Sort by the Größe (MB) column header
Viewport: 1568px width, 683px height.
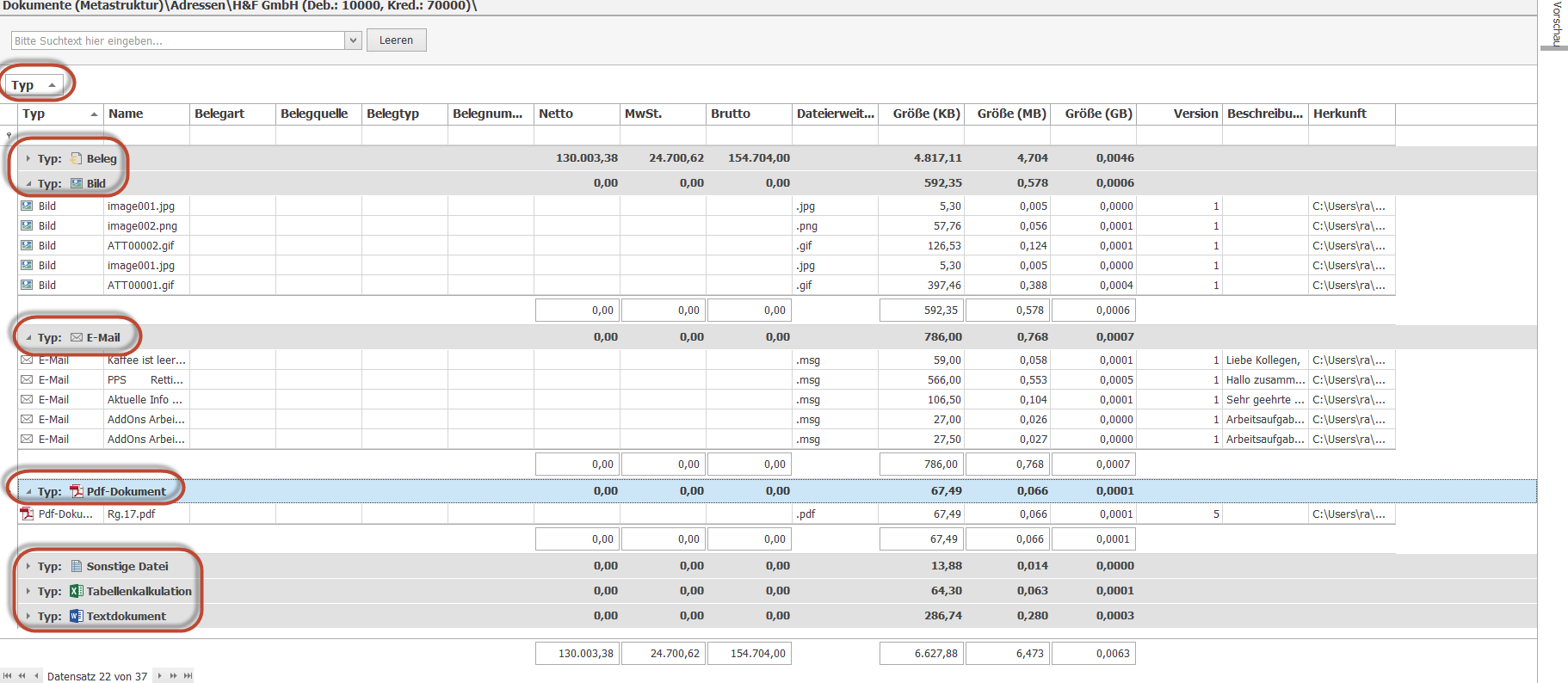click(1007, 114)
